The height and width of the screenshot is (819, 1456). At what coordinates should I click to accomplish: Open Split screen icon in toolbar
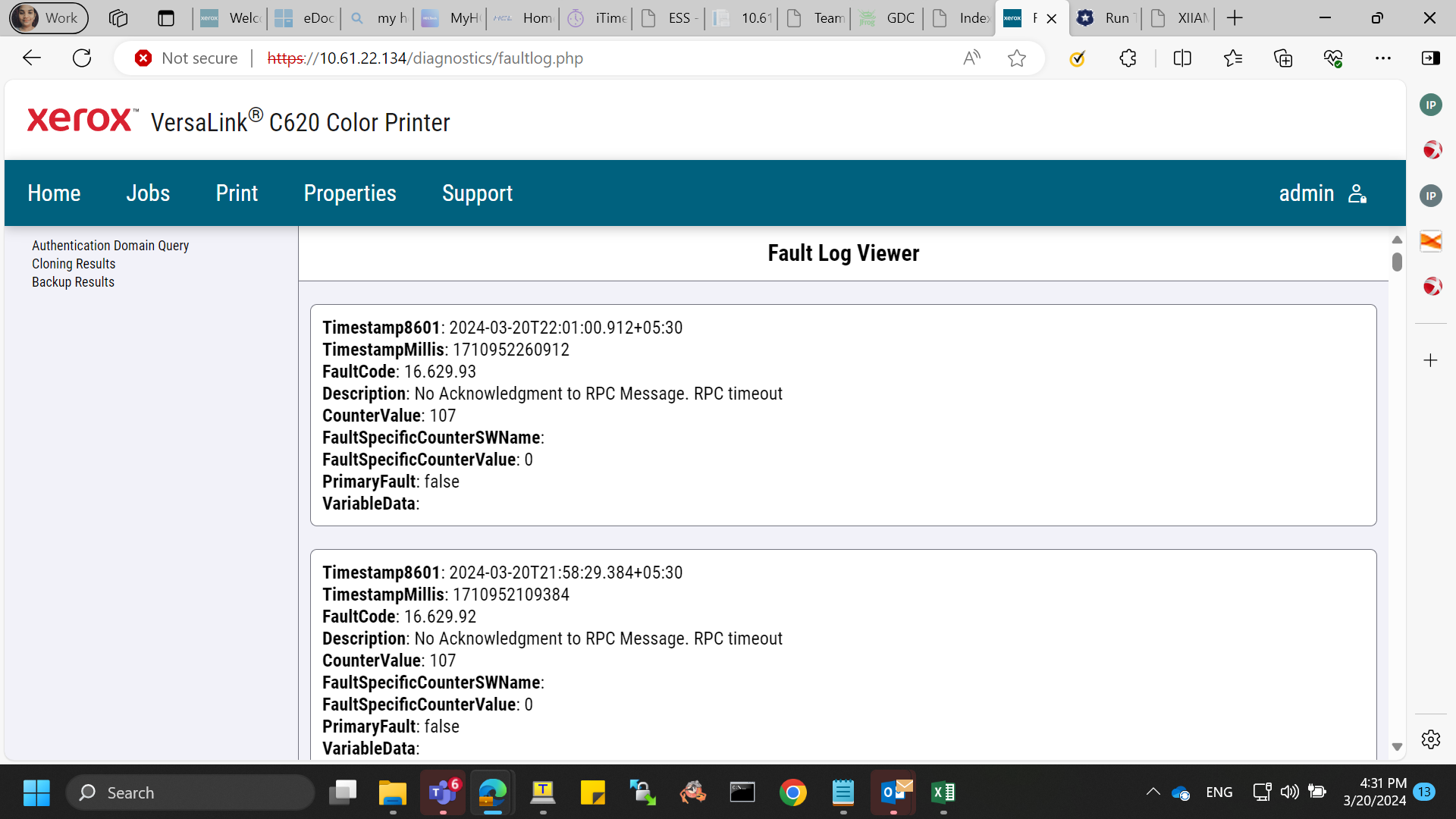tap(1182, 58)
